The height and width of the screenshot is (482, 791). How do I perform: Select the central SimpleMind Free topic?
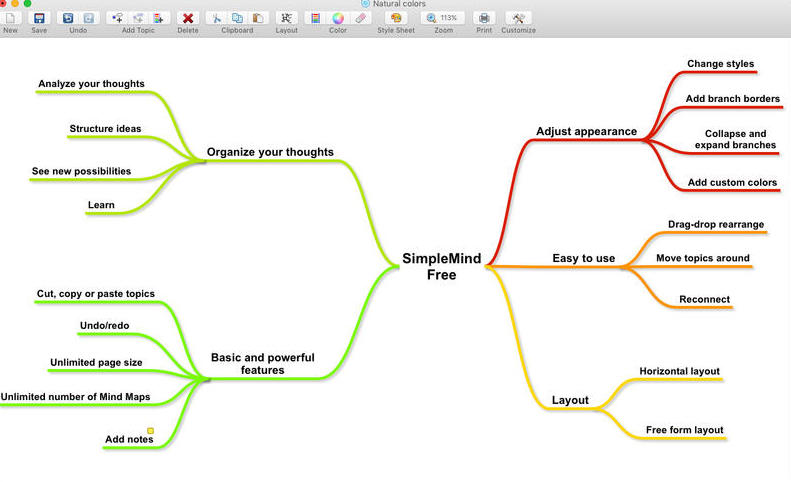click(441, 266)
